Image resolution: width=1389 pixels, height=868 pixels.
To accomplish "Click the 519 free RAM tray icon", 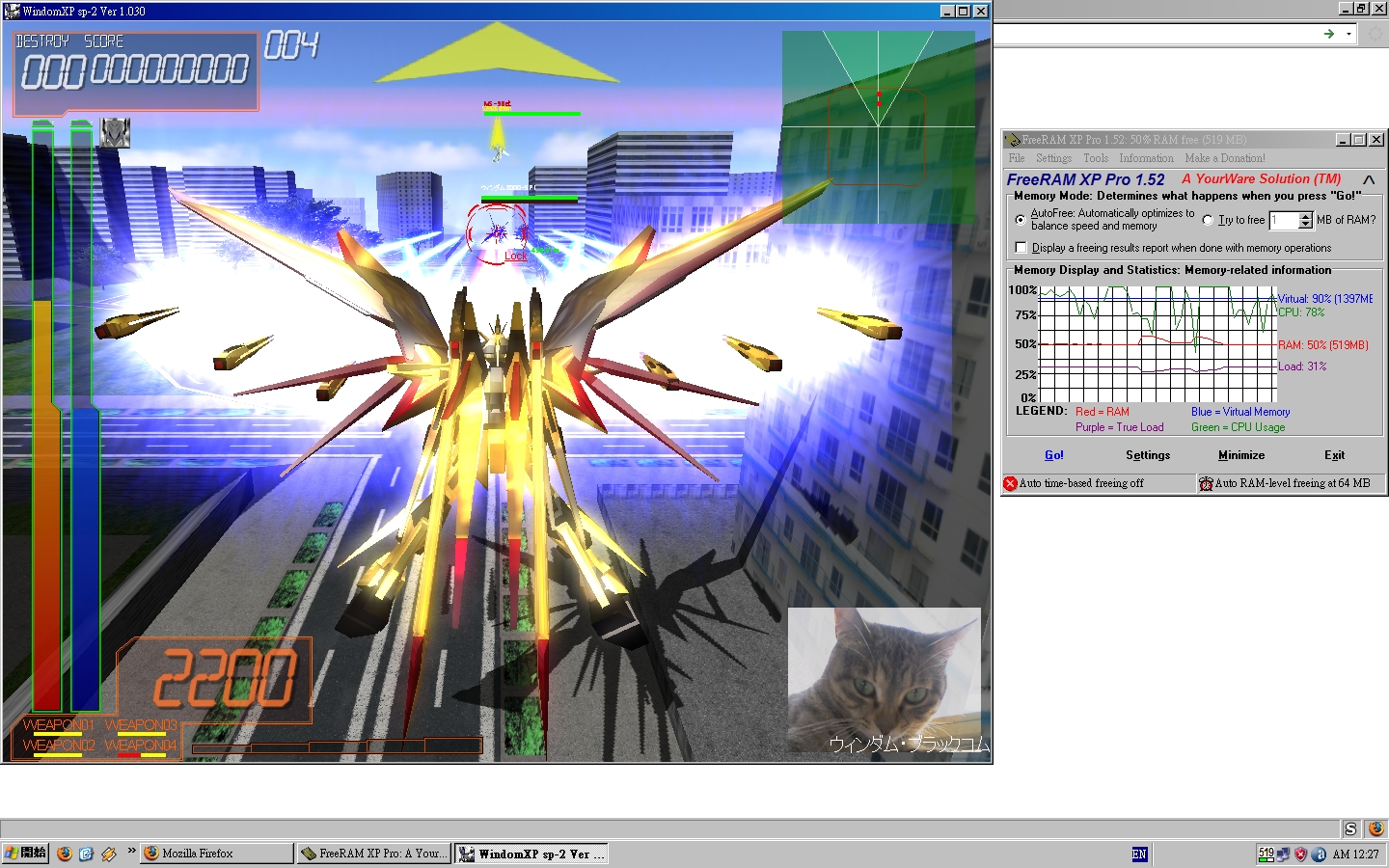I will coord(1266,854).
